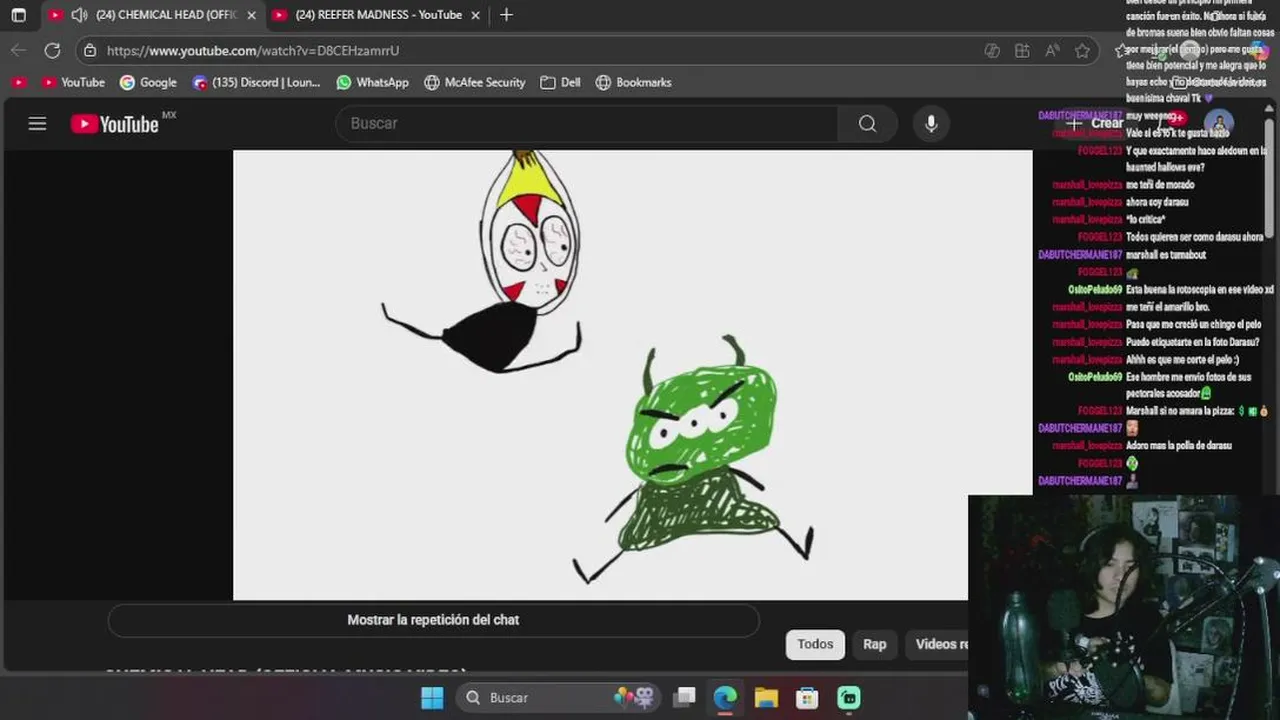Switch to the REEFER MADNESS tab

[378, 15]
